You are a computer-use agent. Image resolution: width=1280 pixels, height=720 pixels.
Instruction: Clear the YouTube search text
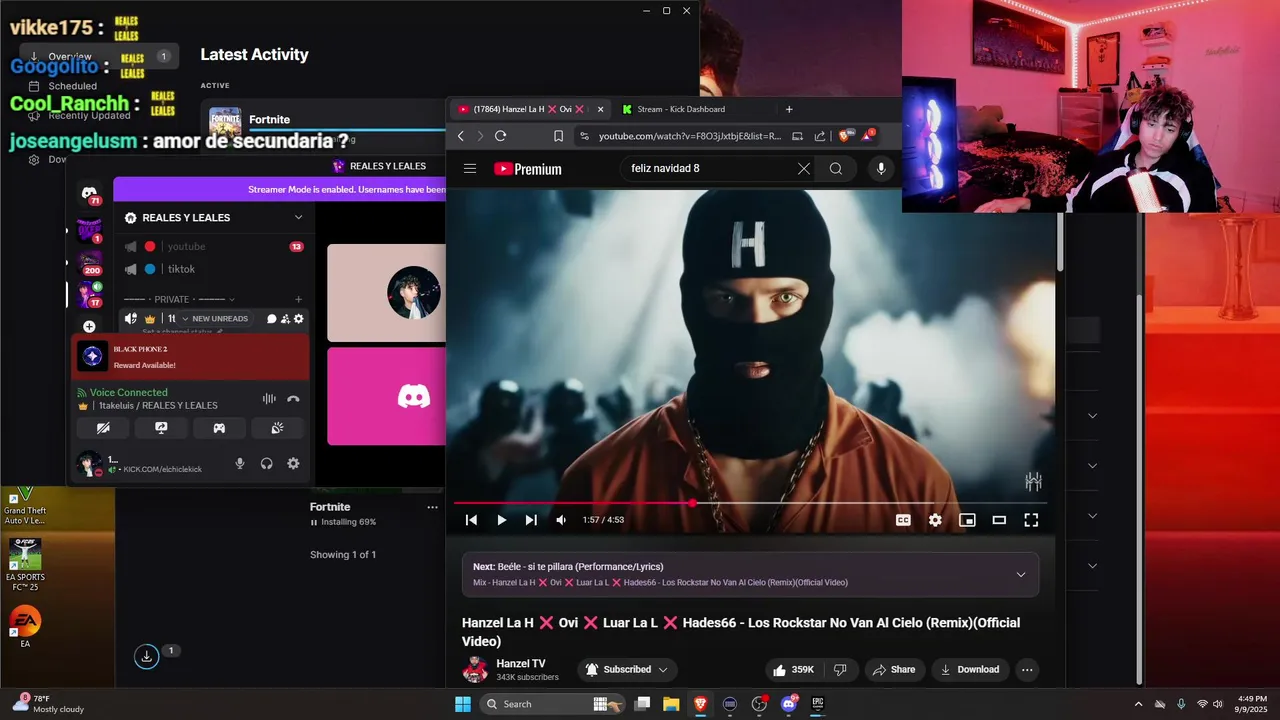804,168
